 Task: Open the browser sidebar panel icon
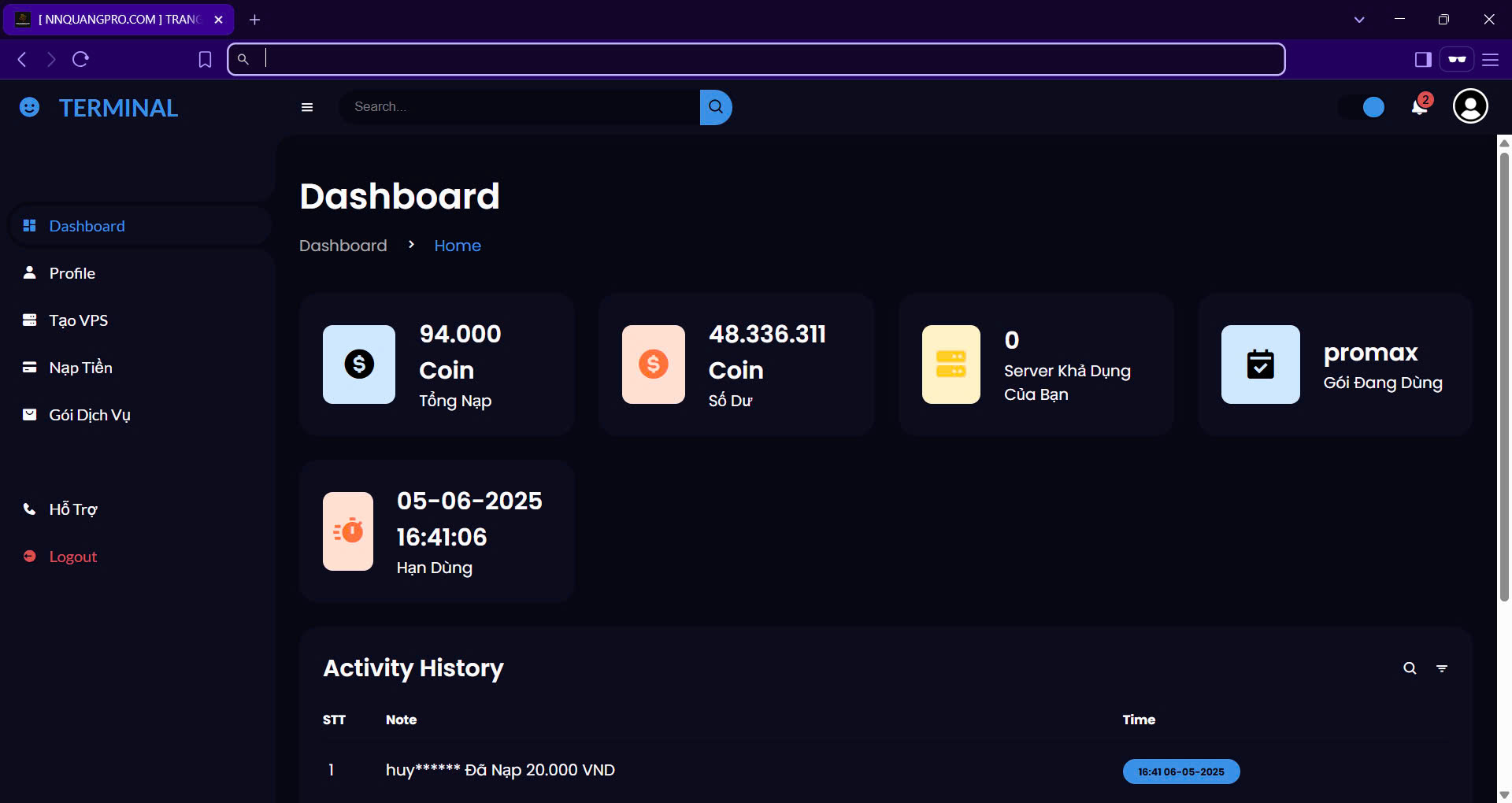pyautogui.click(x=1422, y=60)
